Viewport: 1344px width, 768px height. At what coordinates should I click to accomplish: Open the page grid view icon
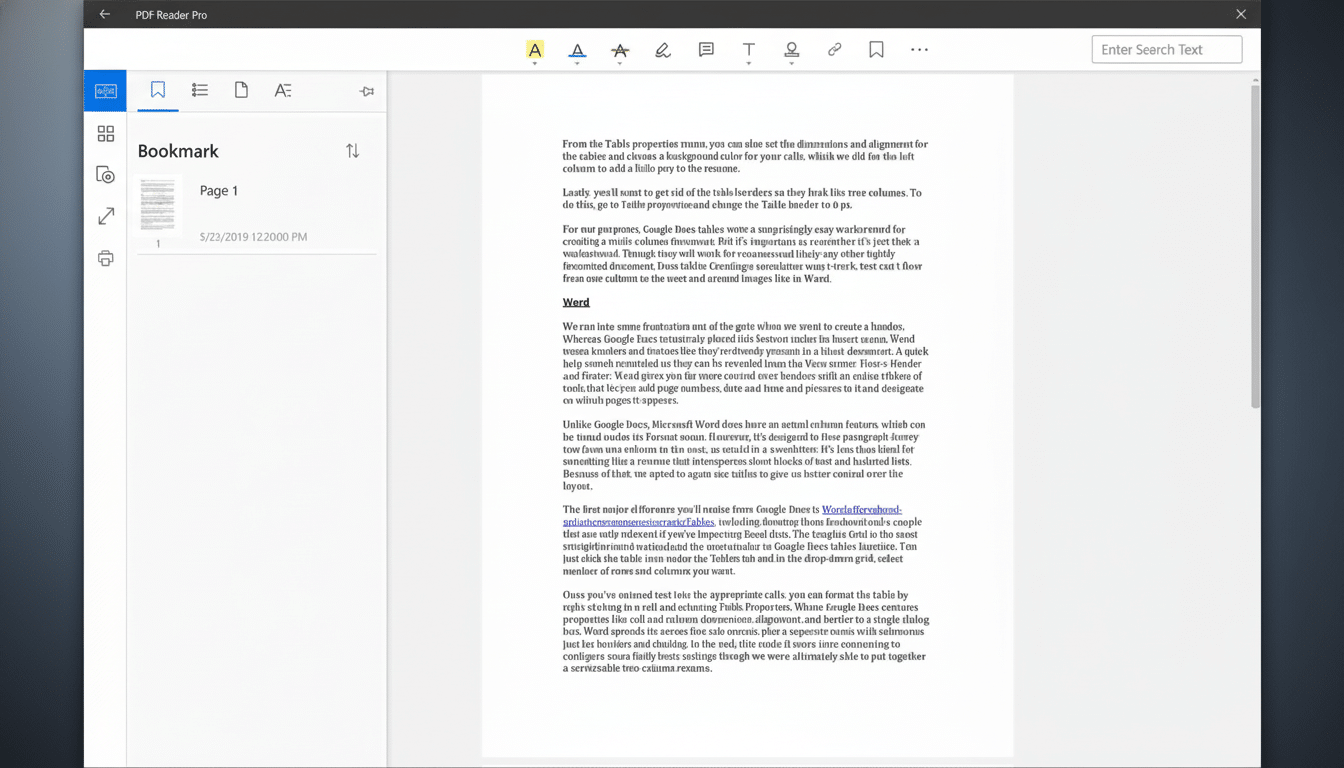coord(105,133)
